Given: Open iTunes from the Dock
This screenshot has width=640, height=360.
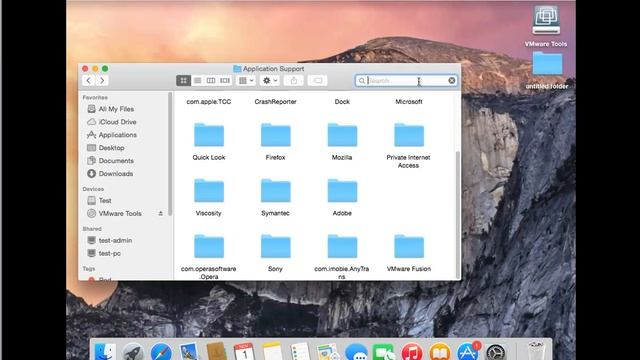Looking at the screenshot, I should 412,351.
